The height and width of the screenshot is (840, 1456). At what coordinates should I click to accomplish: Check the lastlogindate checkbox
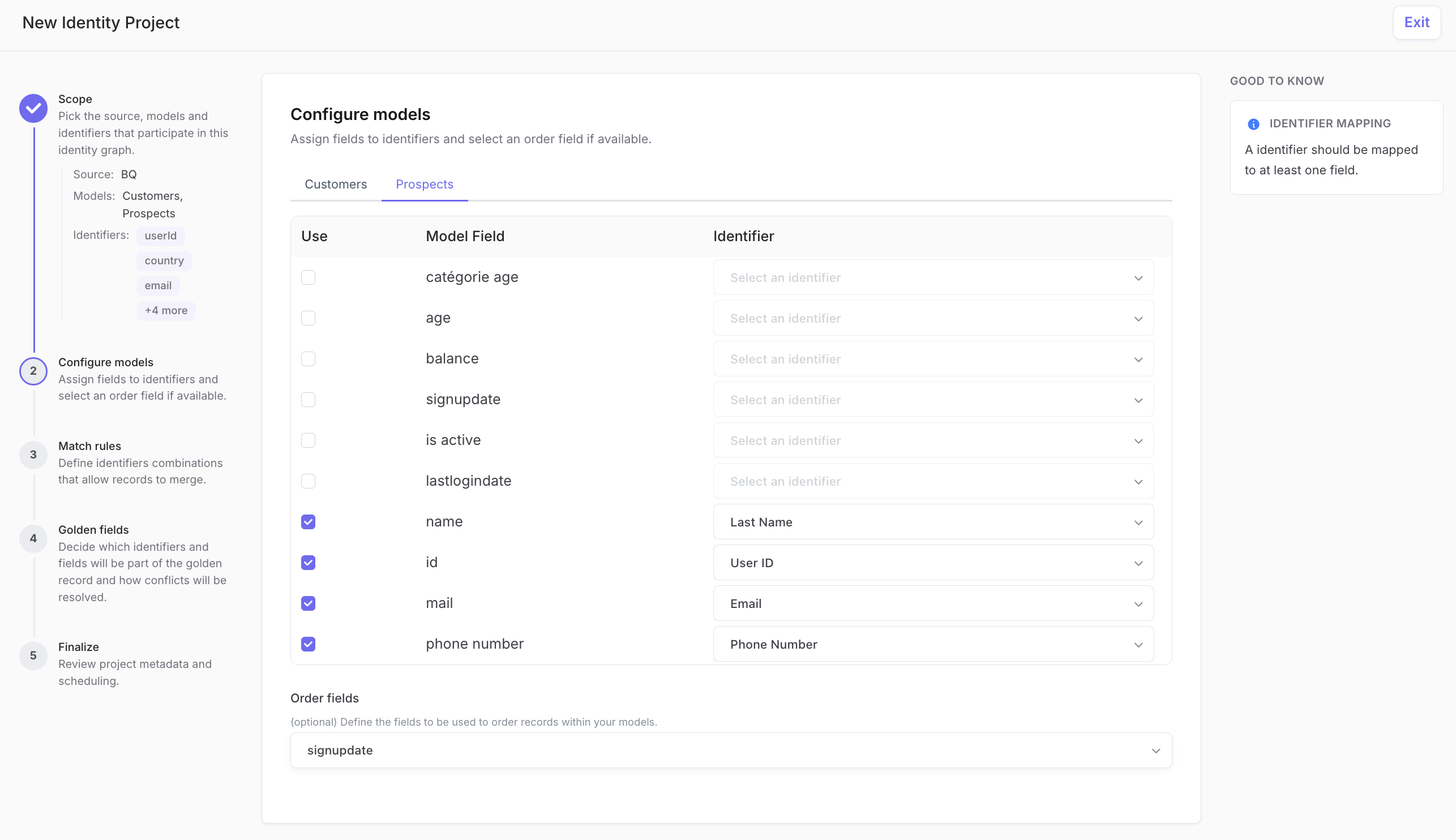click(309, 481)
